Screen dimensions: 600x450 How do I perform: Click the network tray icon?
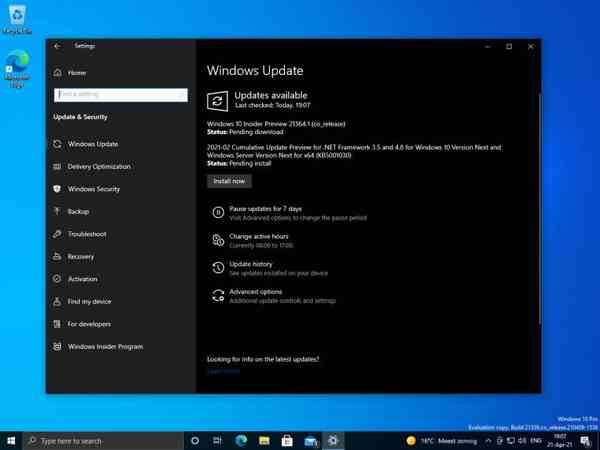510,441
